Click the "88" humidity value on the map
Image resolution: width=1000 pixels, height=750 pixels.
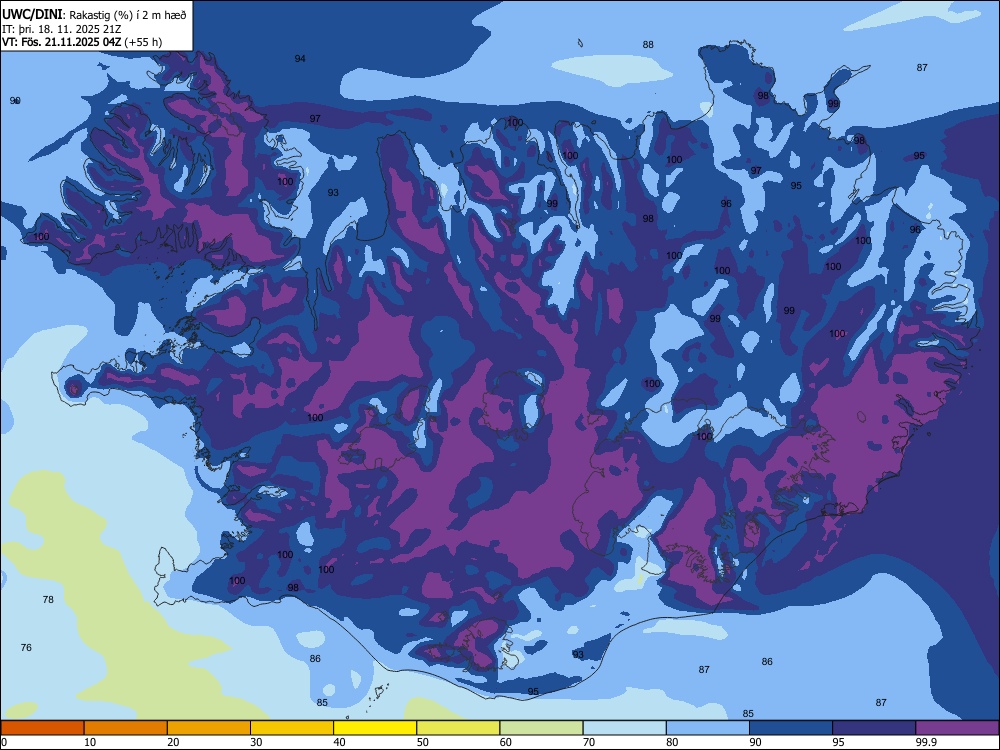coord(648,45)
